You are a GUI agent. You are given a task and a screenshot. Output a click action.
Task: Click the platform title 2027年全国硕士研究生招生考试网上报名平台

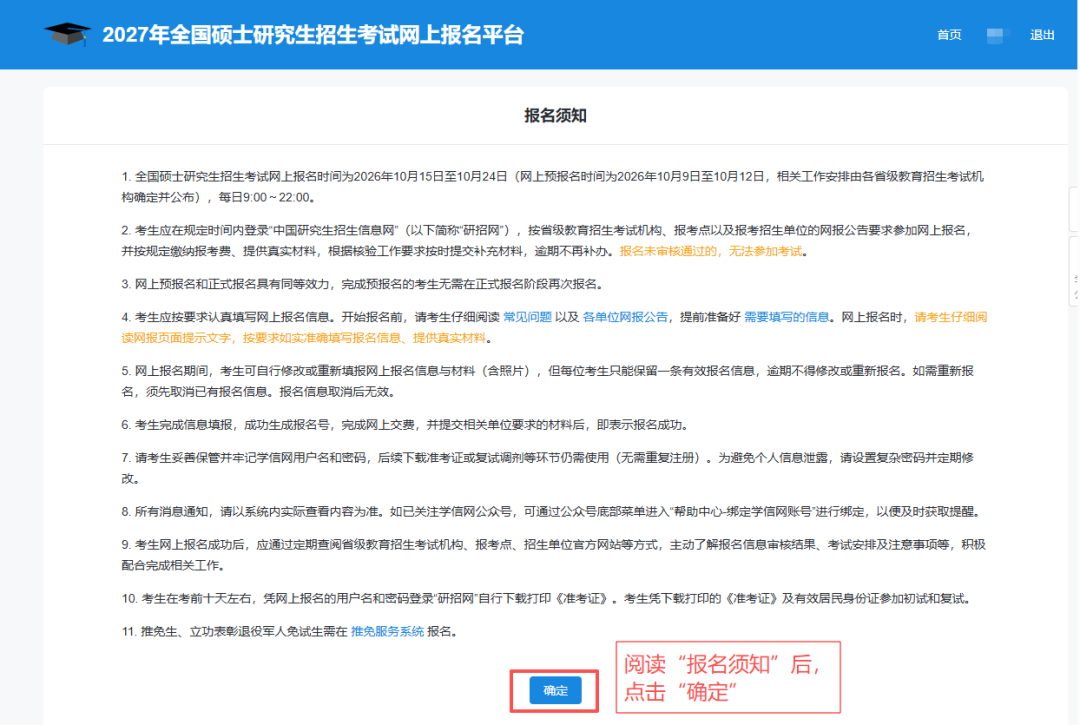tap(313, 34)
